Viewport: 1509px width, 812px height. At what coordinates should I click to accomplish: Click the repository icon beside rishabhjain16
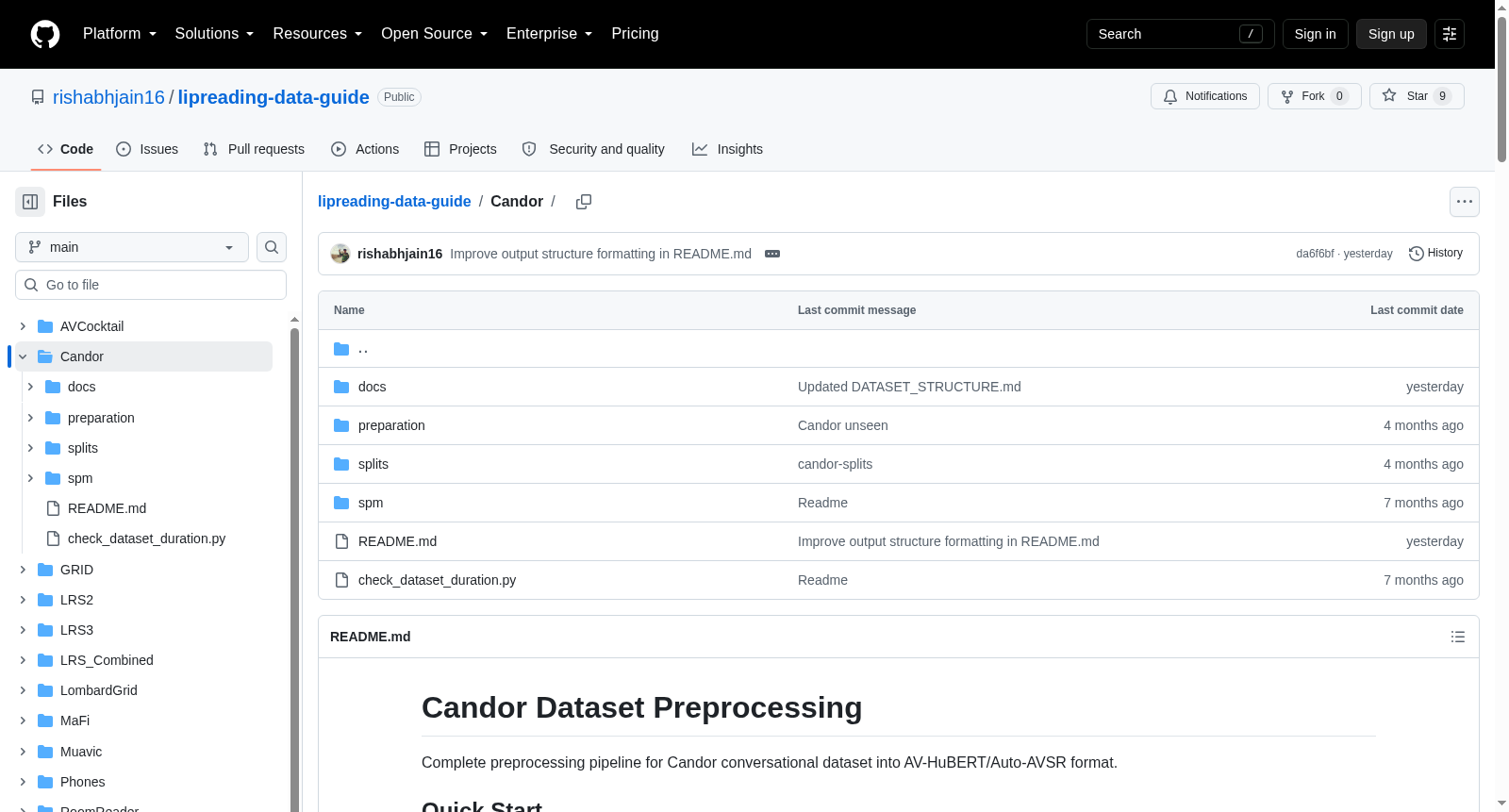click(38, 97)
